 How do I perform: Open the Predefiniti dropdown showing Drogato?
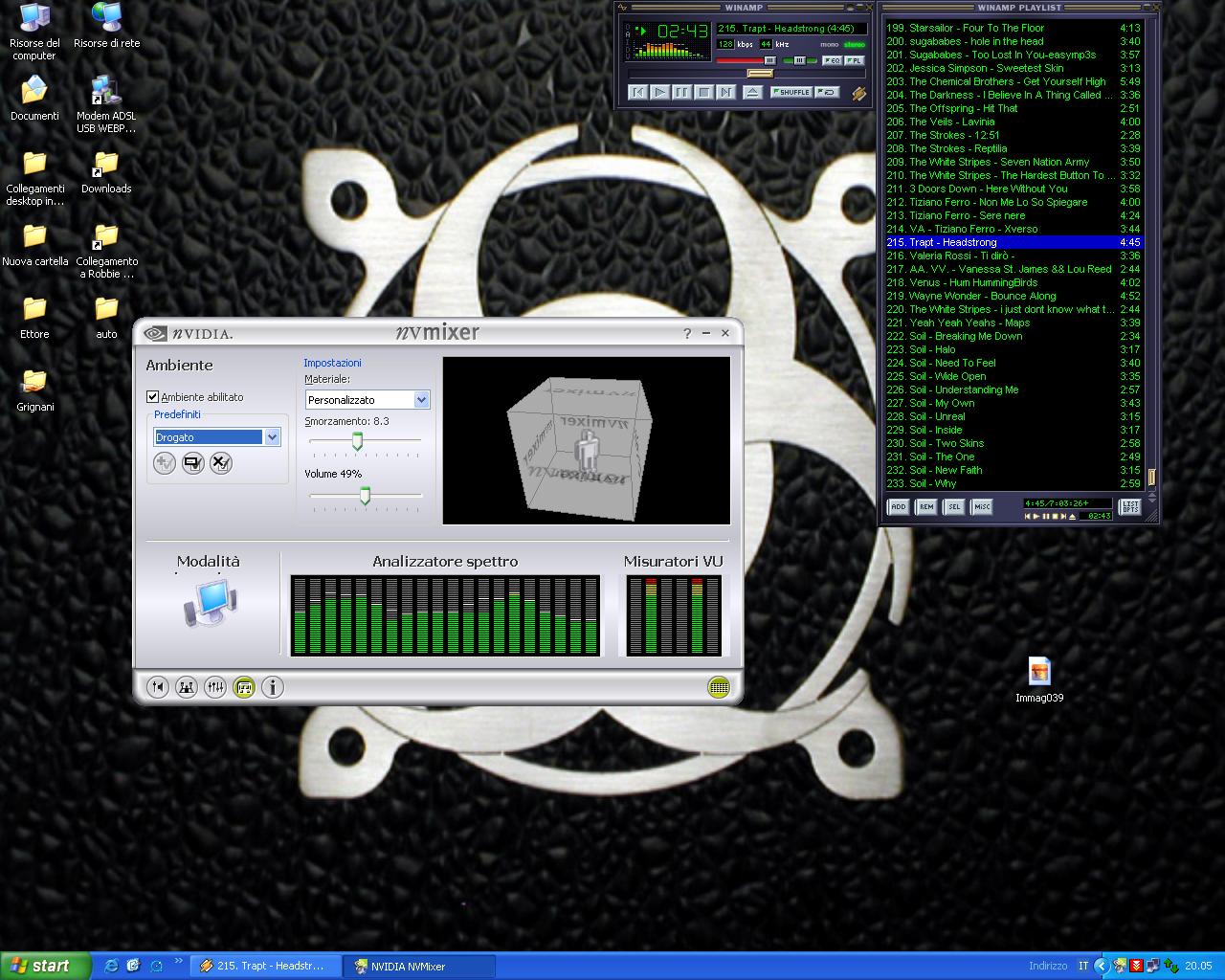pyautogui.click(x=217, y=437)
